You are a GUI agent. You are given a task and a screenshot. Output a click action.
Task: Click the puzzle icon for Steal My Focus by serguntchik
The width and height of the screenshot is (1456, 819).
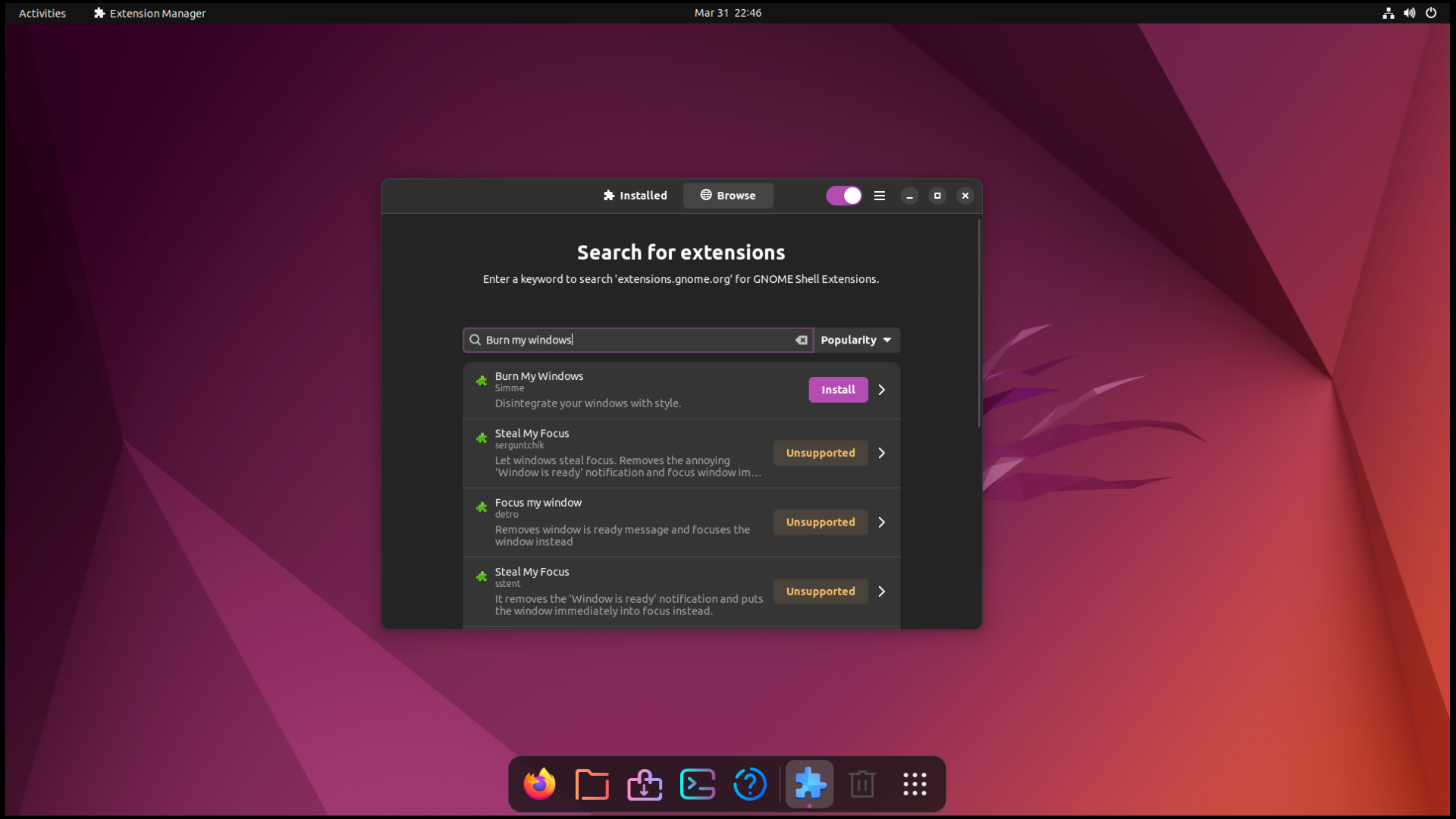[482, 438]
